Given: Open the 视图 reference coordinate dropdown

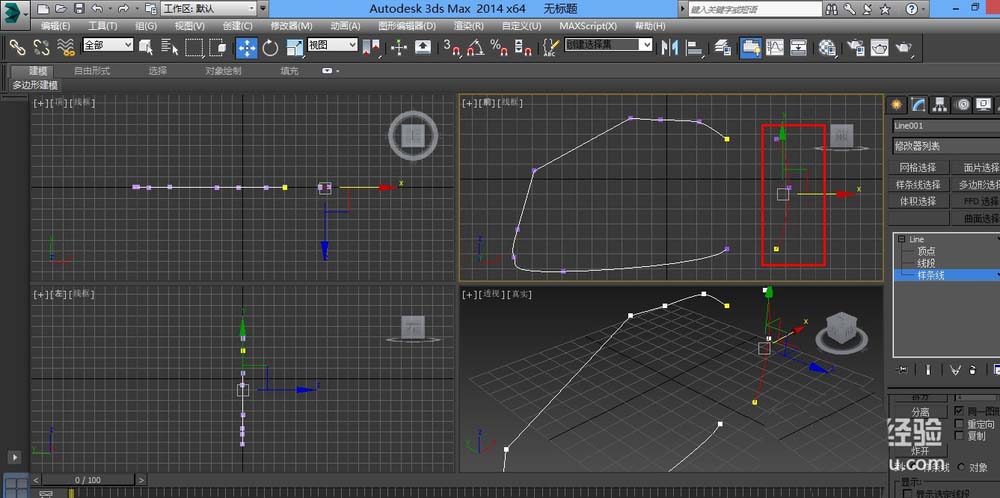Looking at the screenshot, I should pos(333,45).
